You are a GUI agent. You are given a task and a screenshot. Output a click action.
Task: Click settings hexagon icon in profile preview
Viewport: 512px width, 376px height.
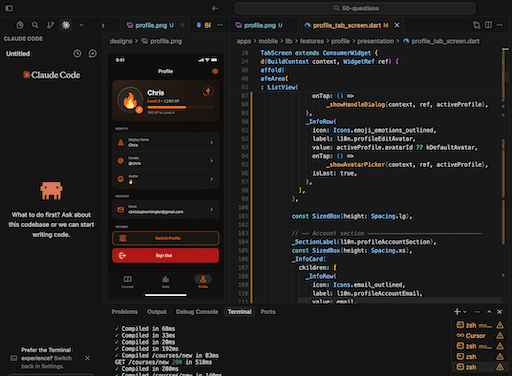coord(215,71)
